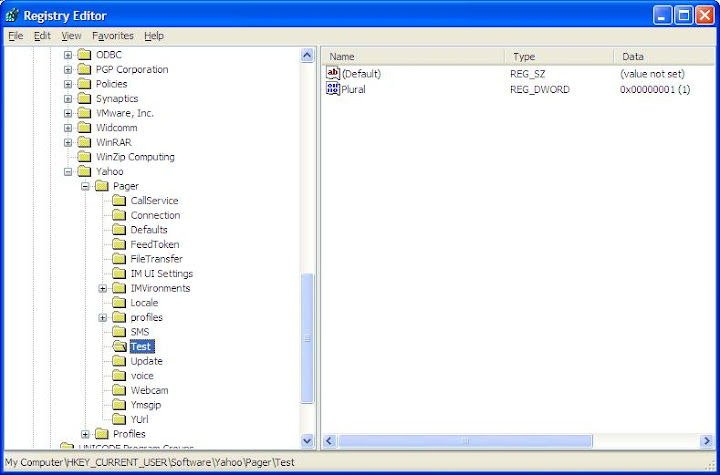Screen dimensions: 720x475
Task: Click the Webcam folder icon
Action: pyautogui.click(x=119, y=390)
